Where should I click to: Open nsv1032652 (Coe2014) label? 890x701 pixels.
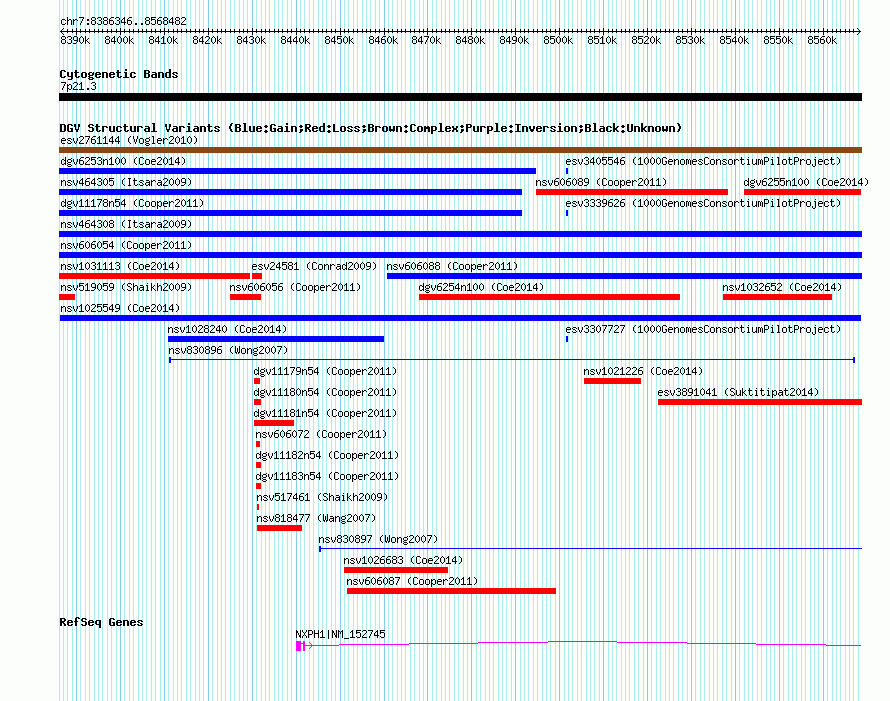782,287
